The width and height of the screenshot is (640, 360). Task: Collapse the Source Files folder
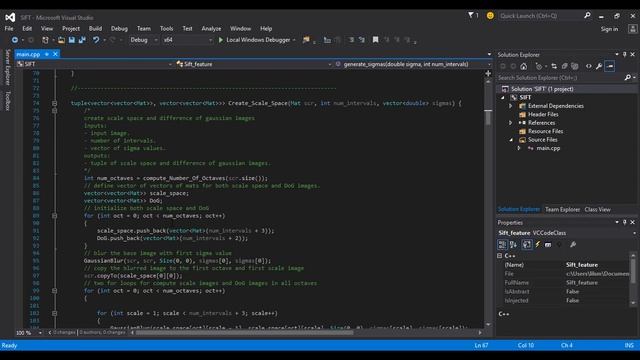tap(511, 140)
